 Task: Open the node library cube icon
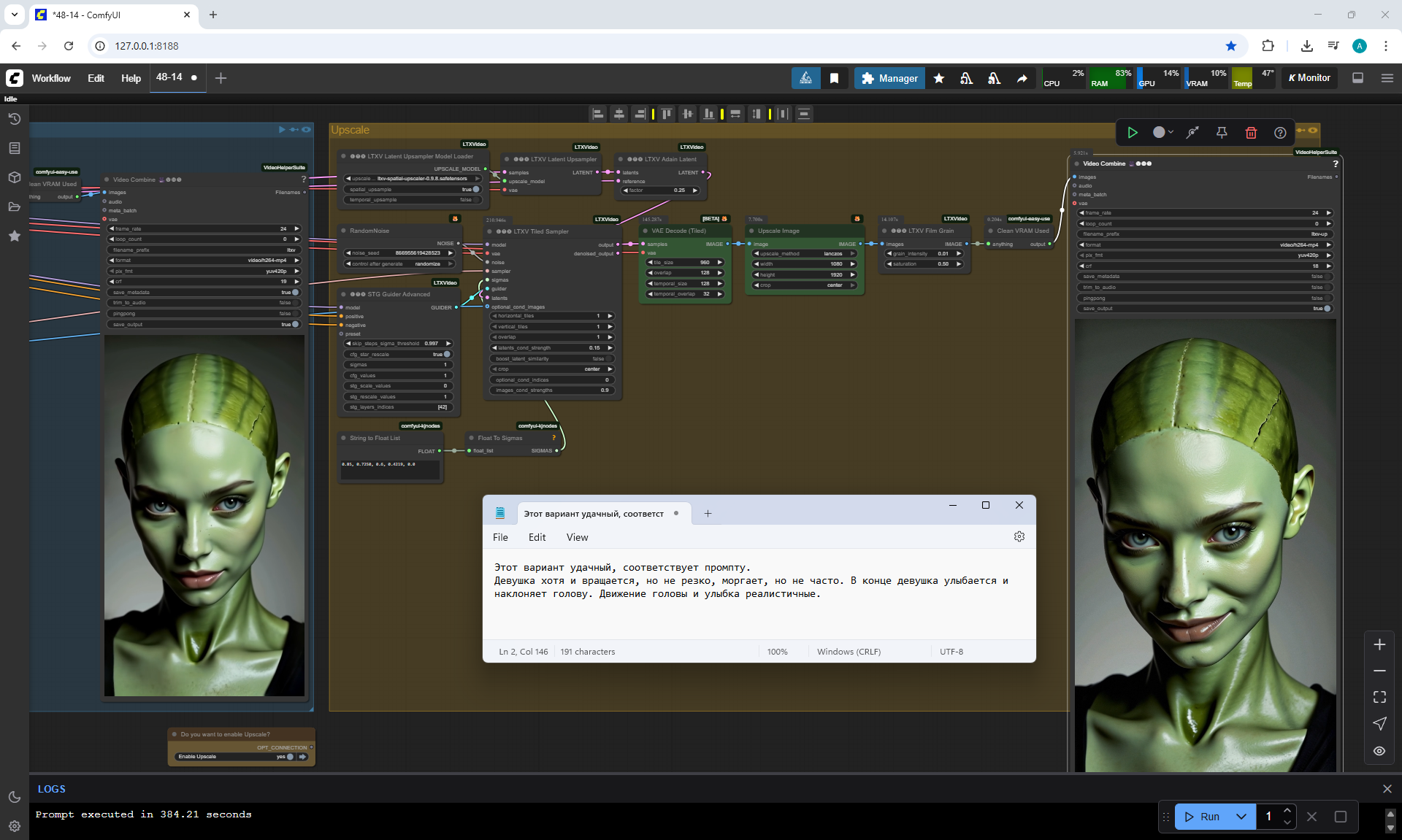(15, 177)
